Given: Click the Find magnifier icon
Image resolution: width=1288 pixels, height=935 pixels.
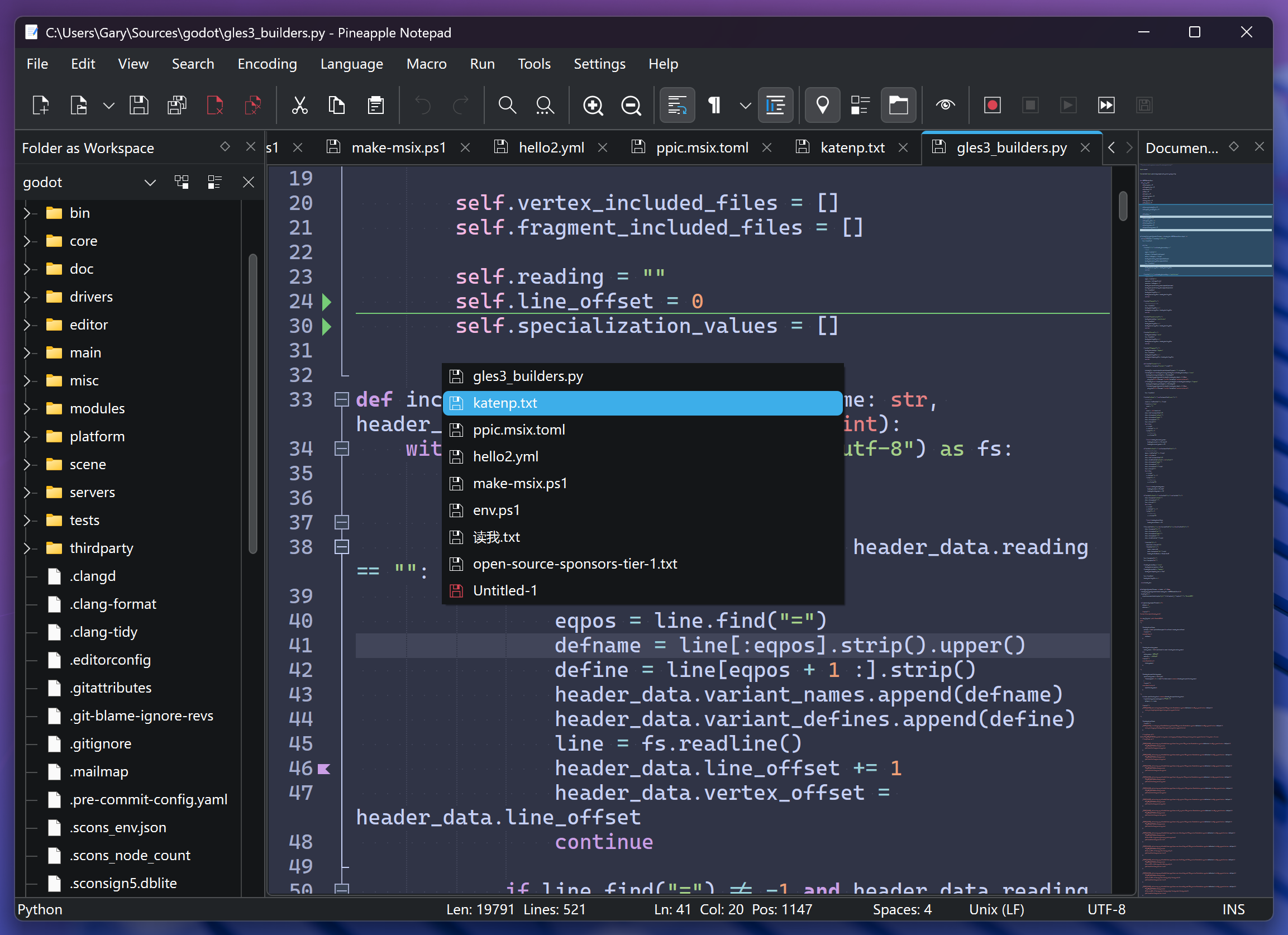Looking at the screenshot, I should point(507,105).
